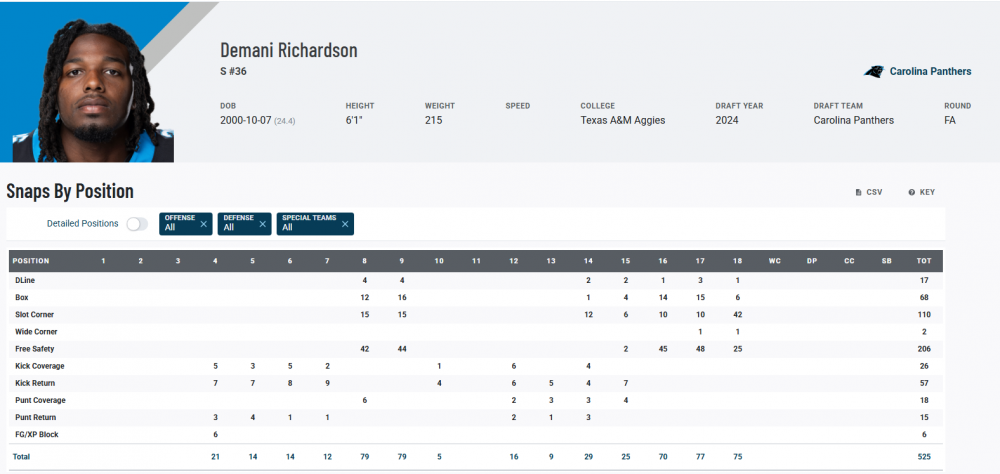The image size is (1000, 474).
Task: Toggle the Detailed Positions switch
Action: point(137,224)
